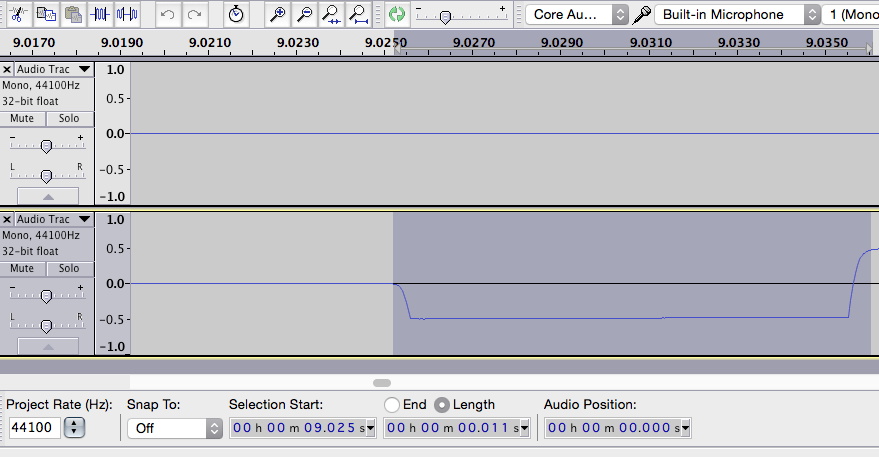879x457 pixels.
Task: Select the Length radio button
Action: pyautogui.click(x=441, y=405)
